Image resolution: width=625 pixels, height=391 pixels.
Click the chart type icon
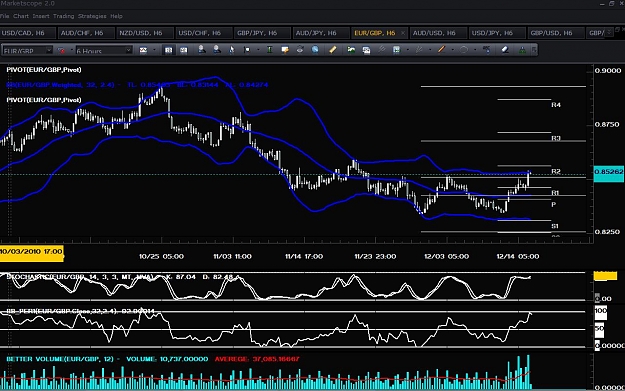(143, 50)
